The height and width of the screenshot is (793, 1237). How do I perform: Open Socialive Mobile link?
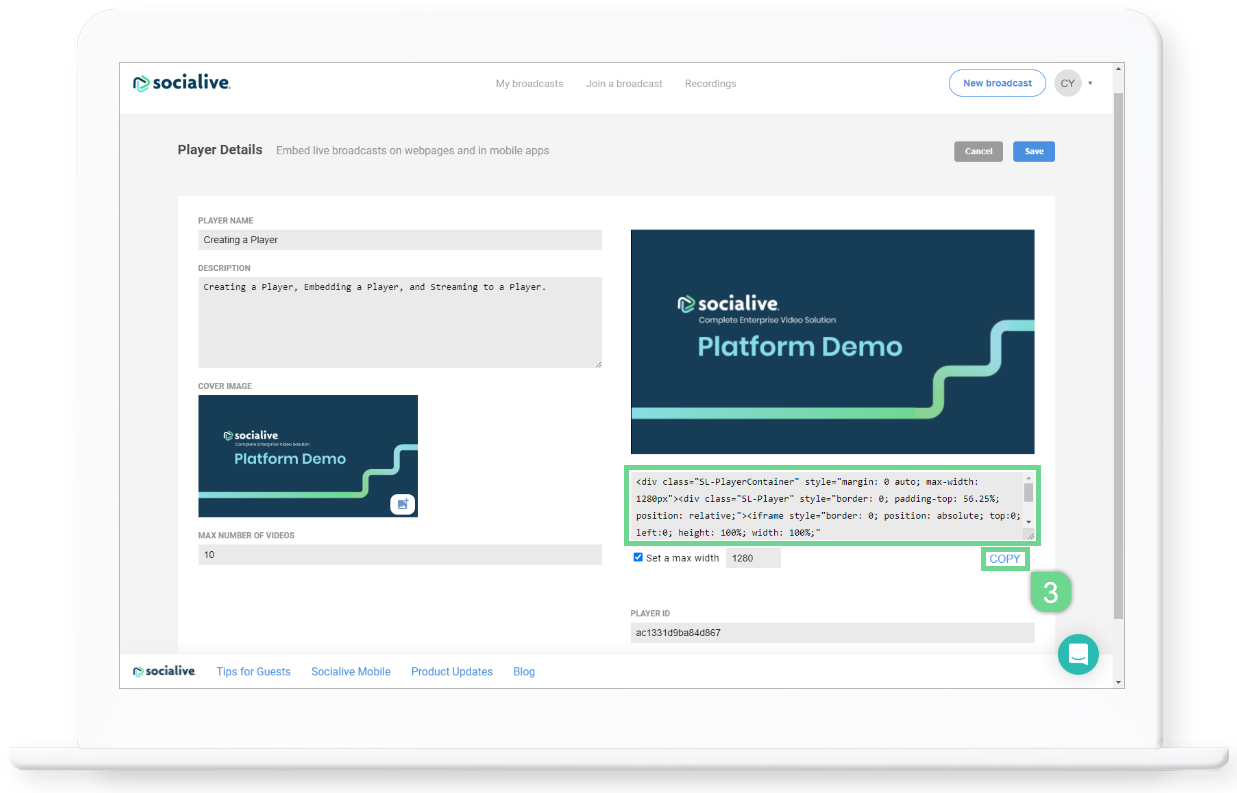point(351,671)
